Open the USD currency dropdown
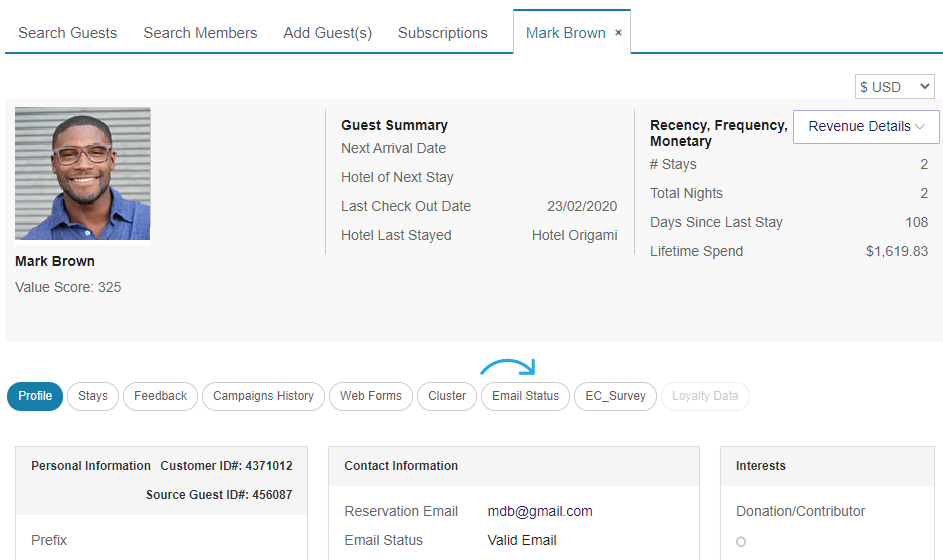The width and height of the screenshot is (943, 560). pyautogui.click(x=894, y=87)
